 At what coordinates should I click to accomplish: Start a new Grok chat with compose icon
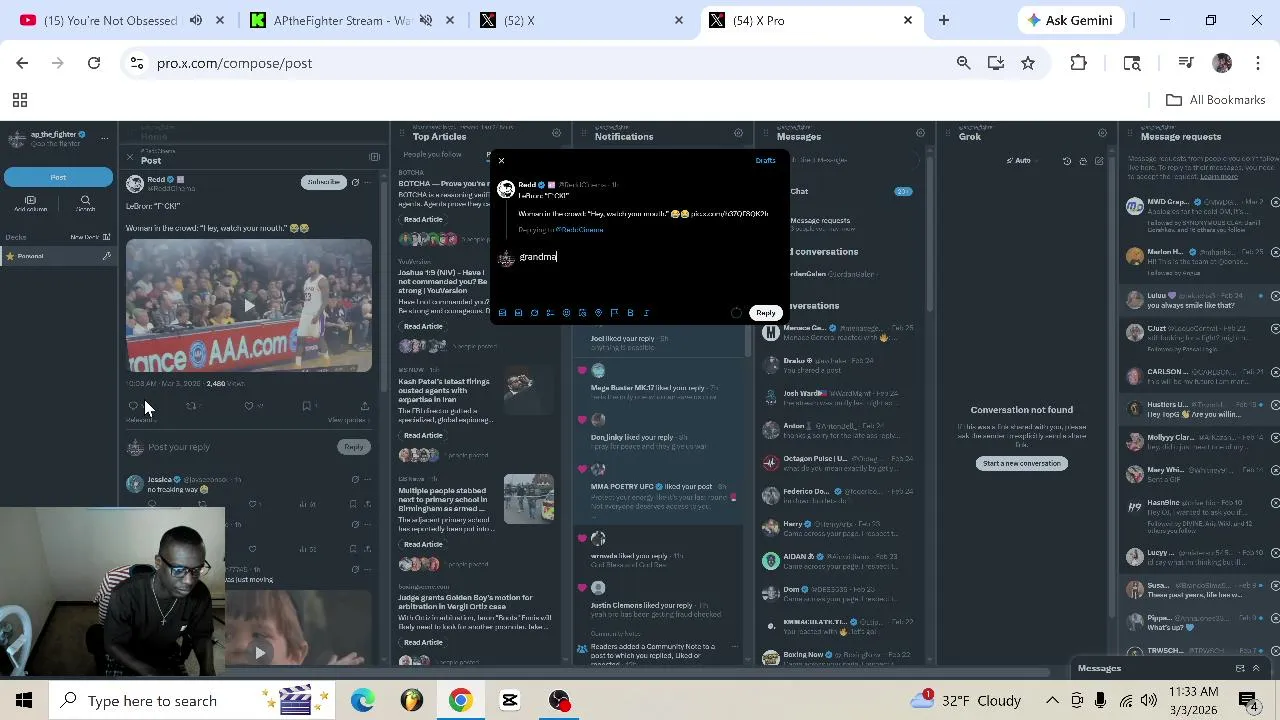tap(1099, 160)
